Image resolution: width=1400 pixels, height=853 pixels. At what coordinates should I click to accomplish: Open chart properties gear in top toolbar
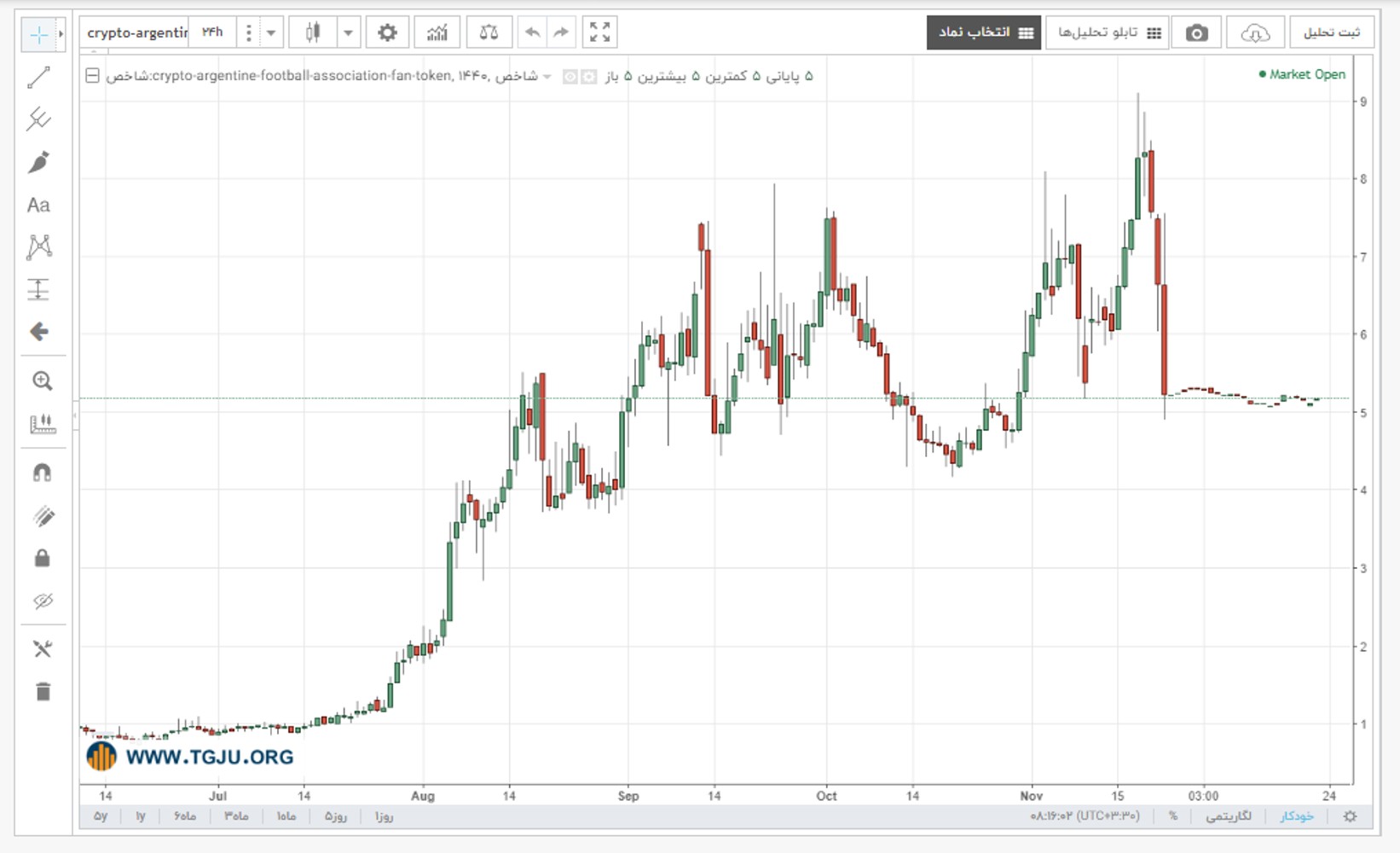pyautogui.click(x=387, y=32)
